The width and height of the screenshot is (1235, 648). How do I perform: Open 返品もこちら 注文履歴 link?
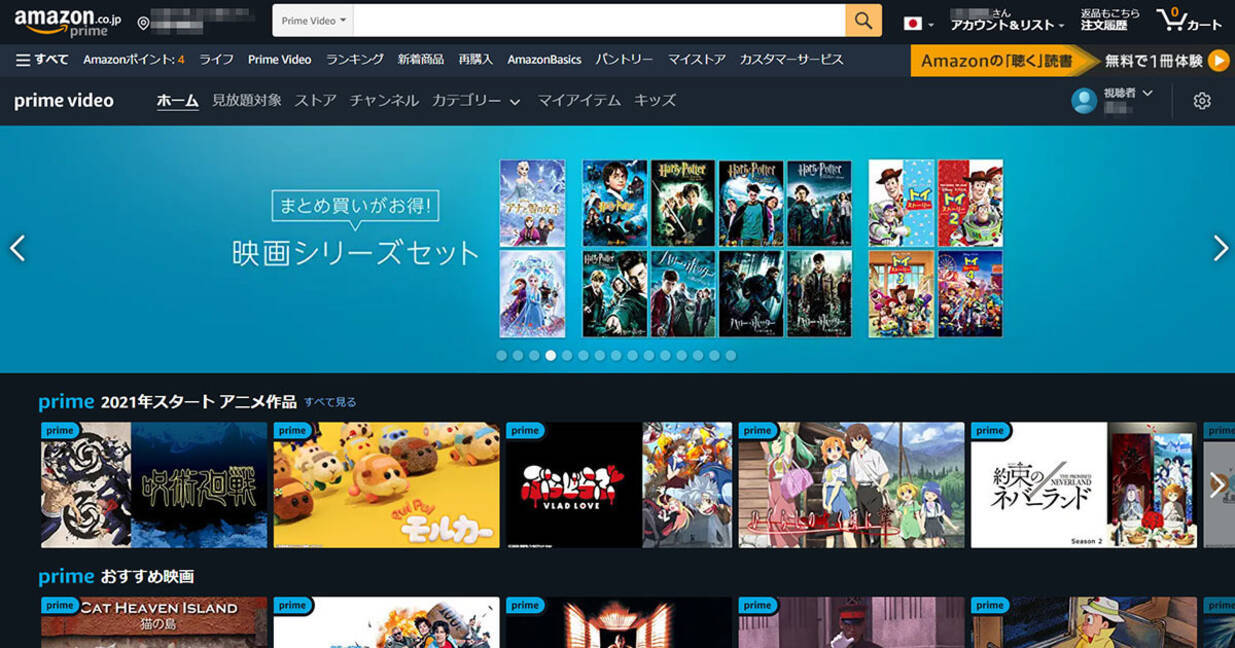pyautogui.click(x=1110, y=20)
